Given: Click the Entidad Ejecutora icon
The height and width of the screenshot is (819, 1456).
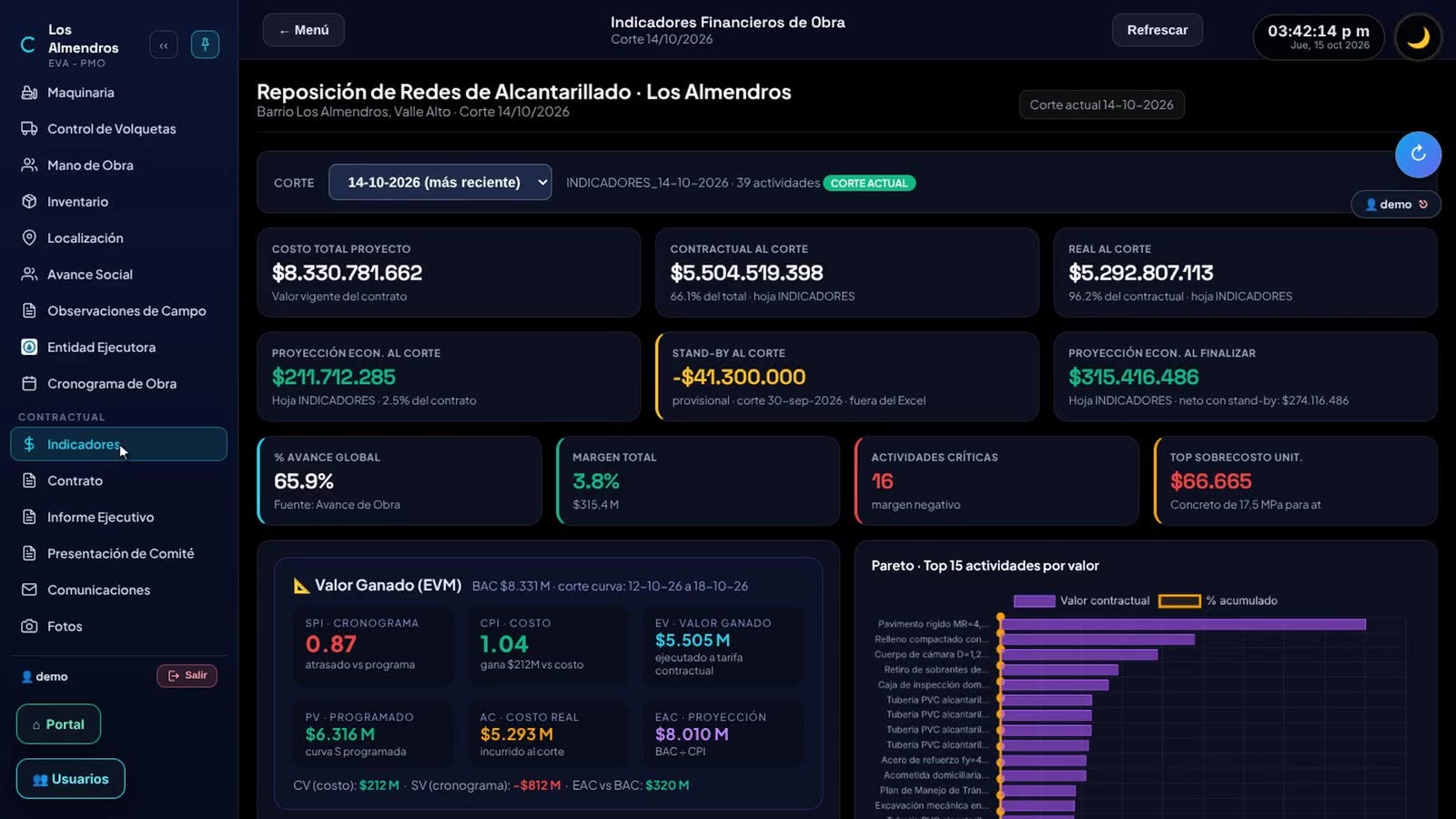Looking at the screenshot, I should point(29,347).
